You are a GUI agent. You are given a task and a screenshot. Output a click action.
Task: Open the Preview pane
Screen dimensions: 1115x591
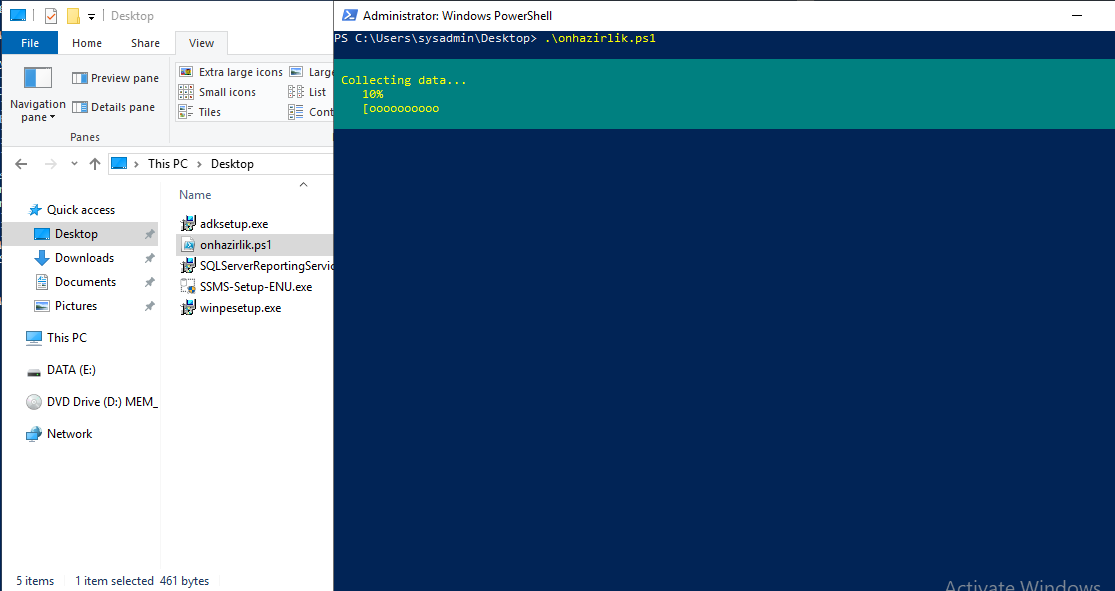point(114,77)
